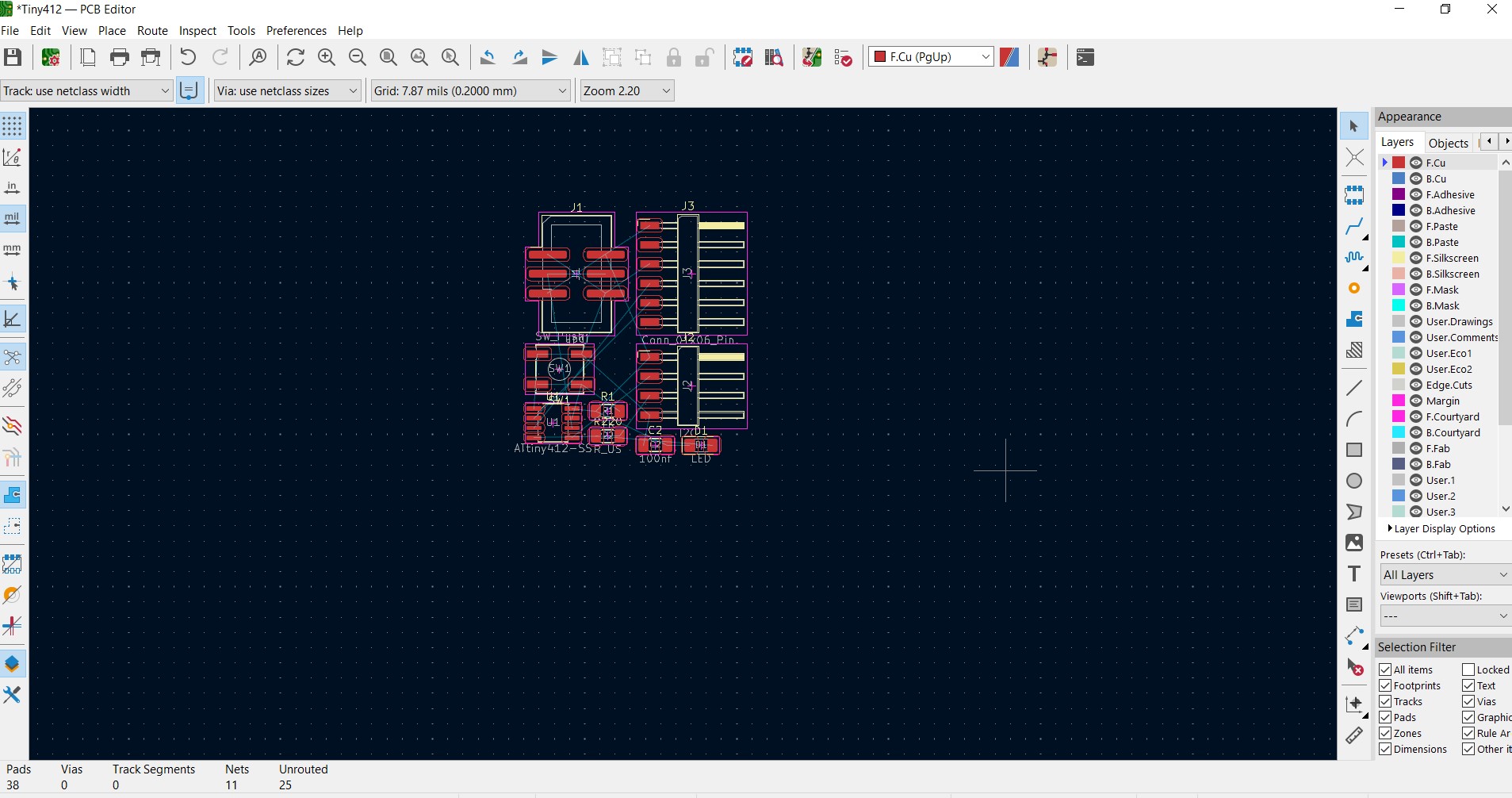The image size is (1512, 798).
Task: Select the Add Vias tool
Action: point(1354,288)
